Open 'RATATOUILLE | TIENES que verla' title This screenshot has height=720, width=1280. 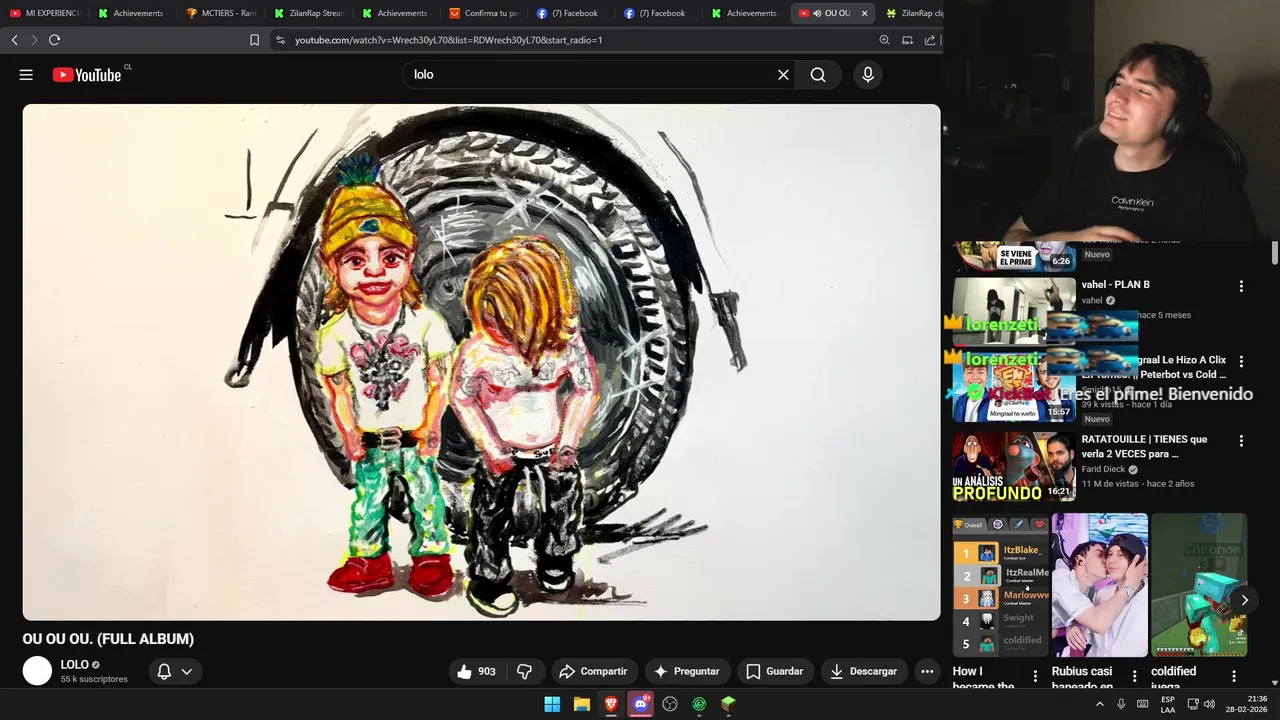coord(1144,446)
